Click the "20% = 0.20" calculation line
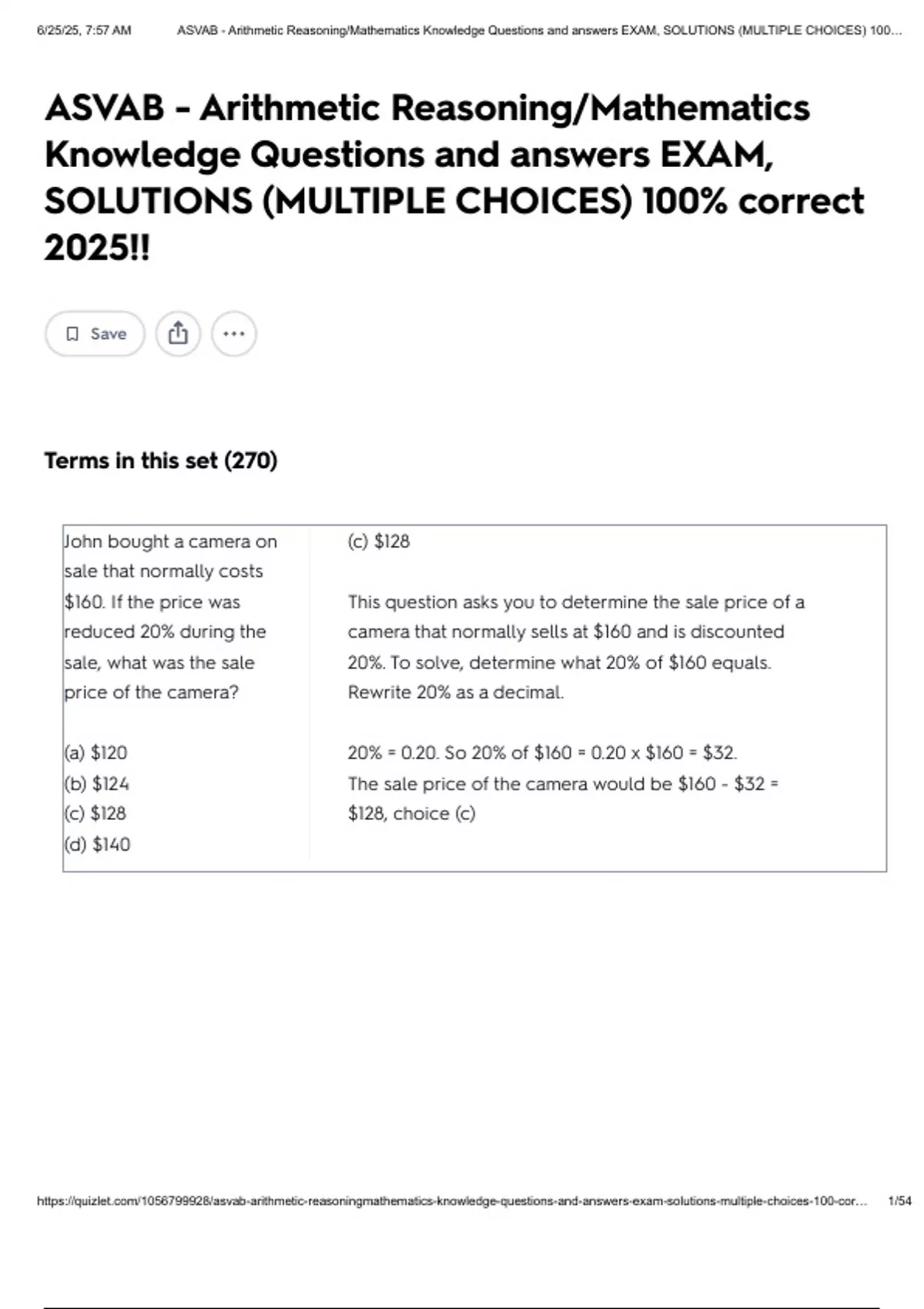This screenshot has height=1309, width=924. coord(542,752)
